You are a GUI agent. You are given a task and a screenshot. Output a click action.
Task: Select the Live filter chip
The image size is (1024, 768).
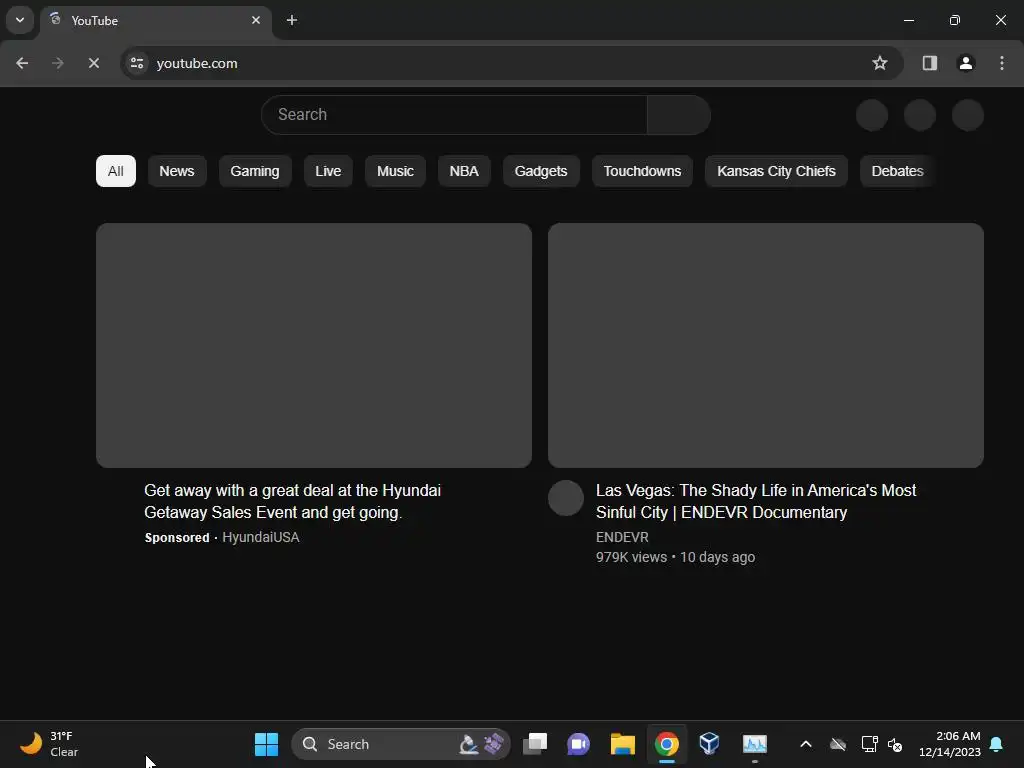328,171
